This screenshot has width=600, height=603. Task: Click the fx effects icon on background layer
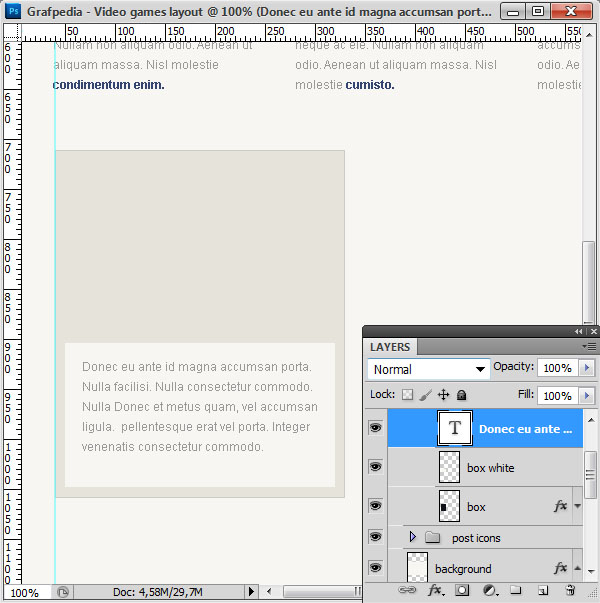[561, 567]
